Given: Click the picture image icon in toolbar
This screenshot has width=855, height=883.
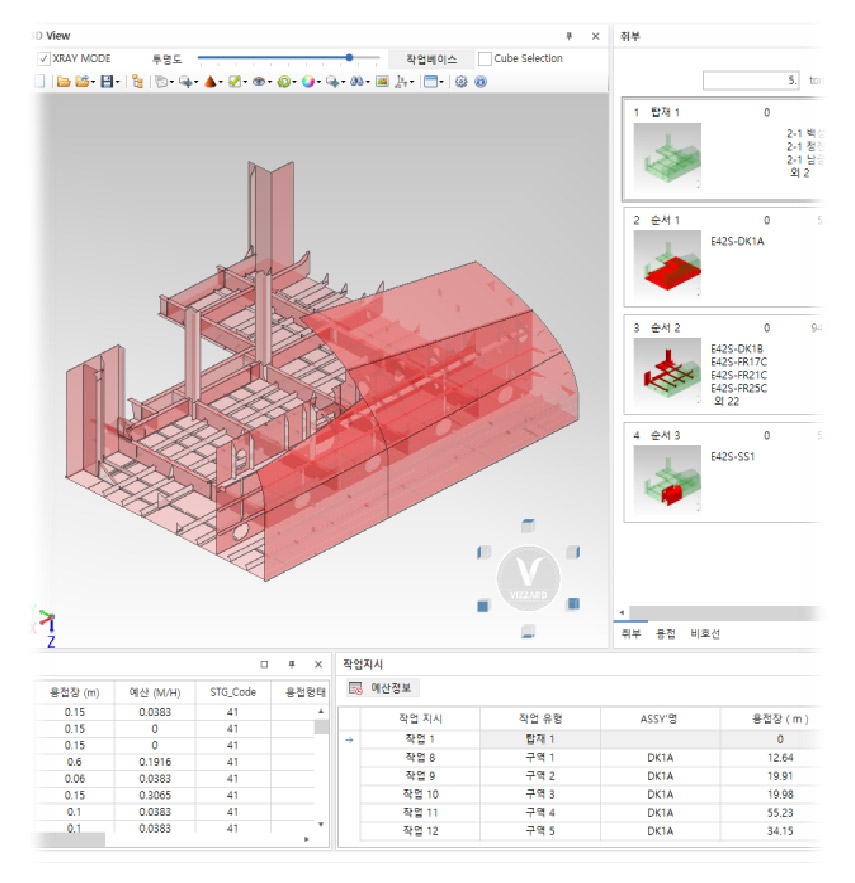Looking at the screenshot, I should click(382, 82).
